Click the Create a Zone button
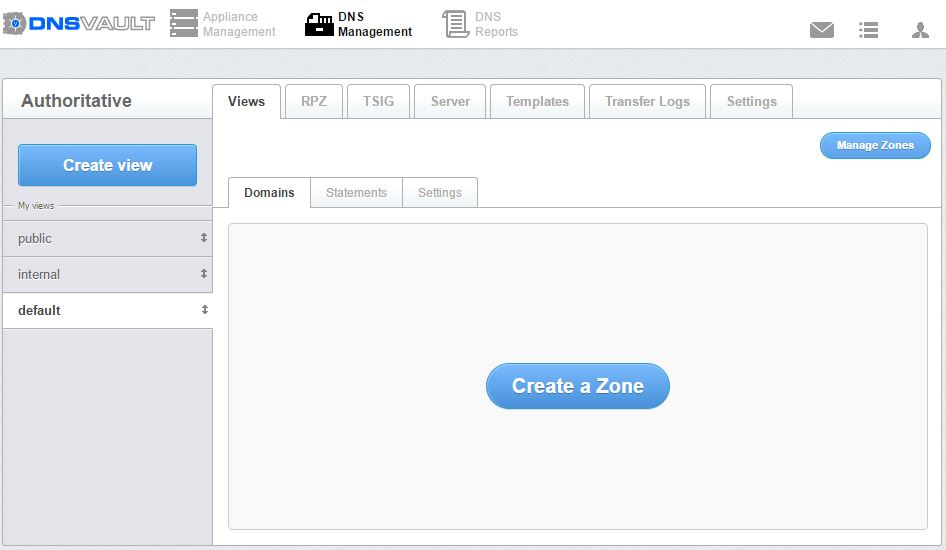 578,386
